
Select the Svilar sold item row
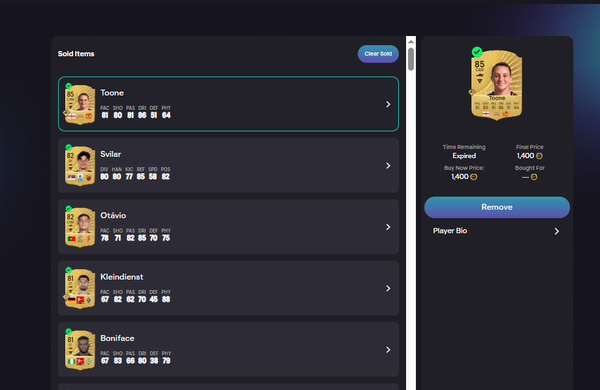tap(228, 166)
